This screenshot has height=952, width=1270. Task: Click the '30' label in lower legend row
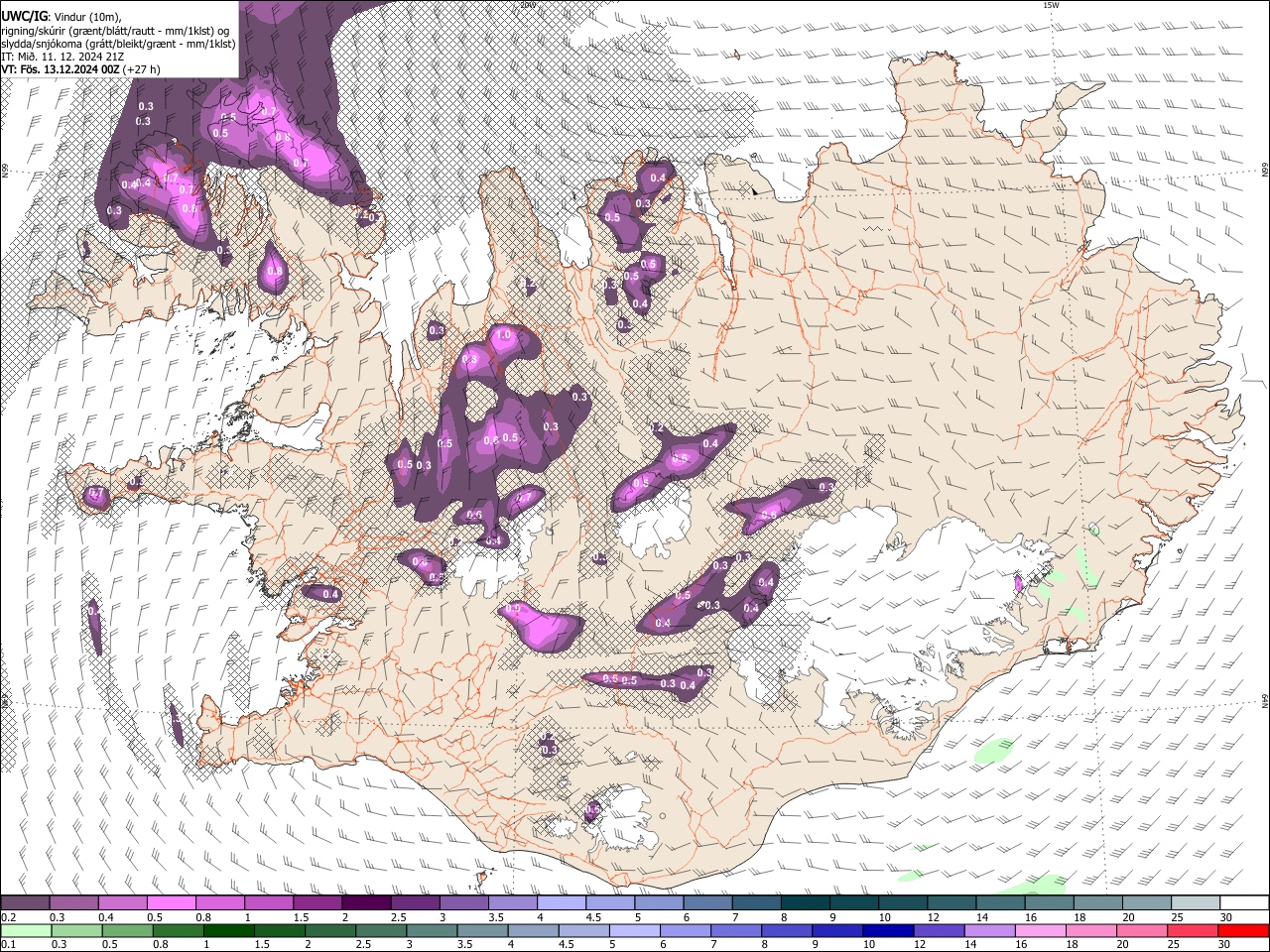1222,944
